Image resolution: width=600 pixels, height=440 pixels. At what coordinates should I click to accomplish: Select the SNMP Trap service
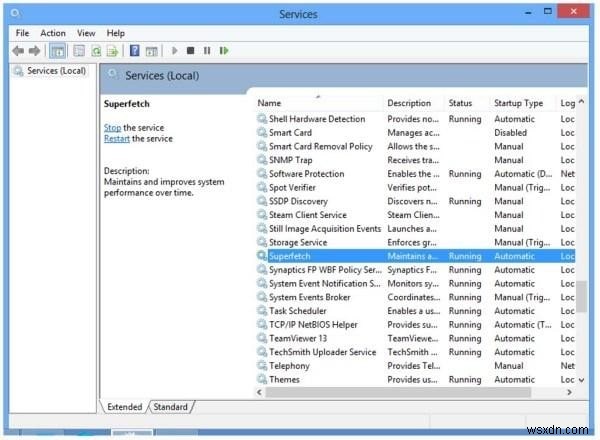(416, 160)
